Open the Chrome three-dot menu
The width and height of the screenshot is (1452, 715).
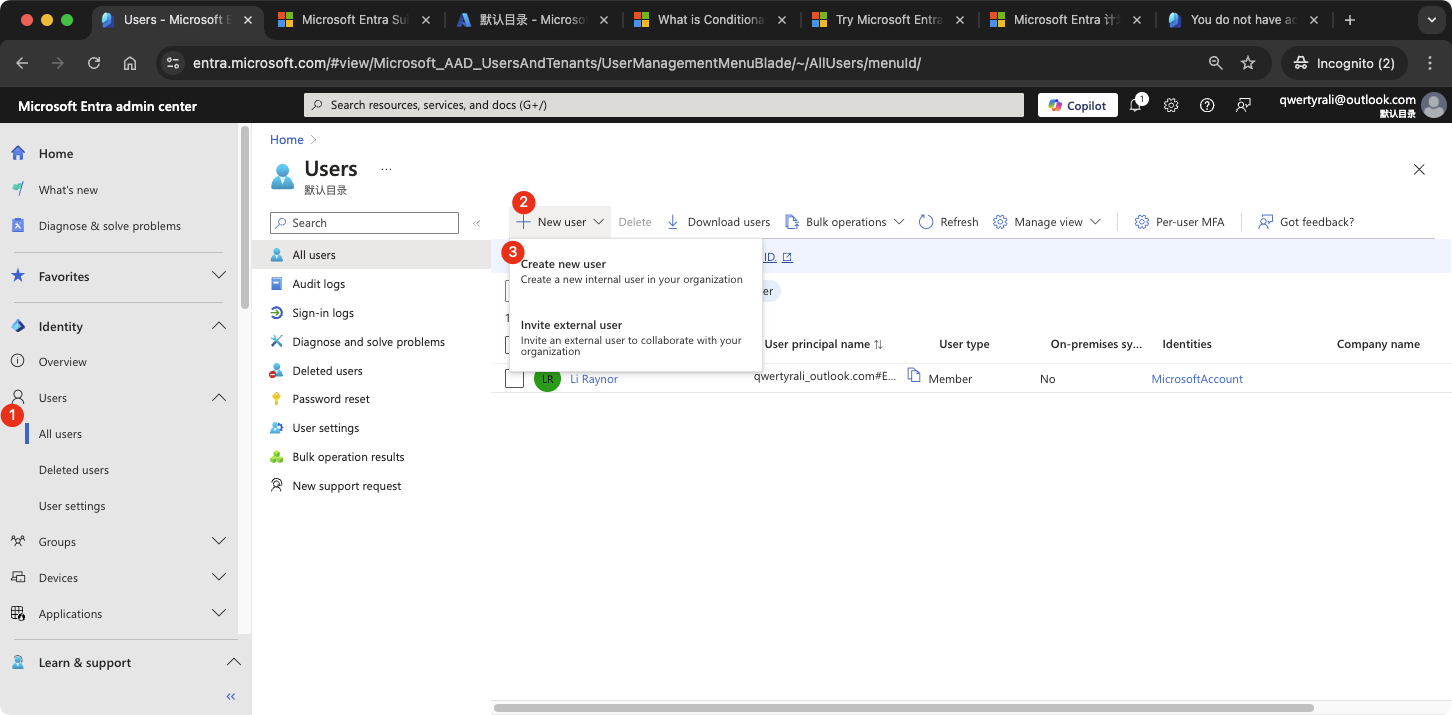coord(1430,63)
